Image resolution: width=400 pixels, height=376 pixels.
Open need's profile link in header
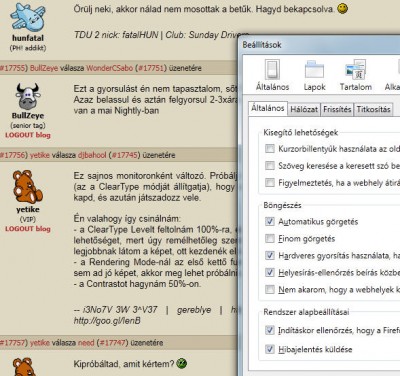(x=86, y=343)
